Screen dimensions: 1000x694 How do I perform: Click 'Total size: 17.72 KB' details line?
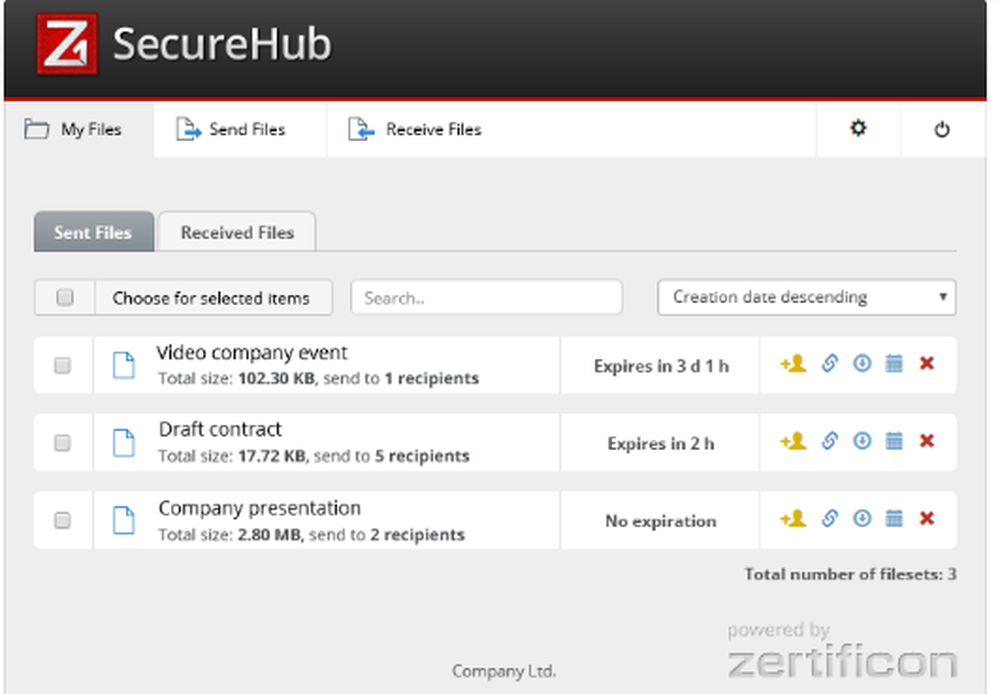[314, 456]
